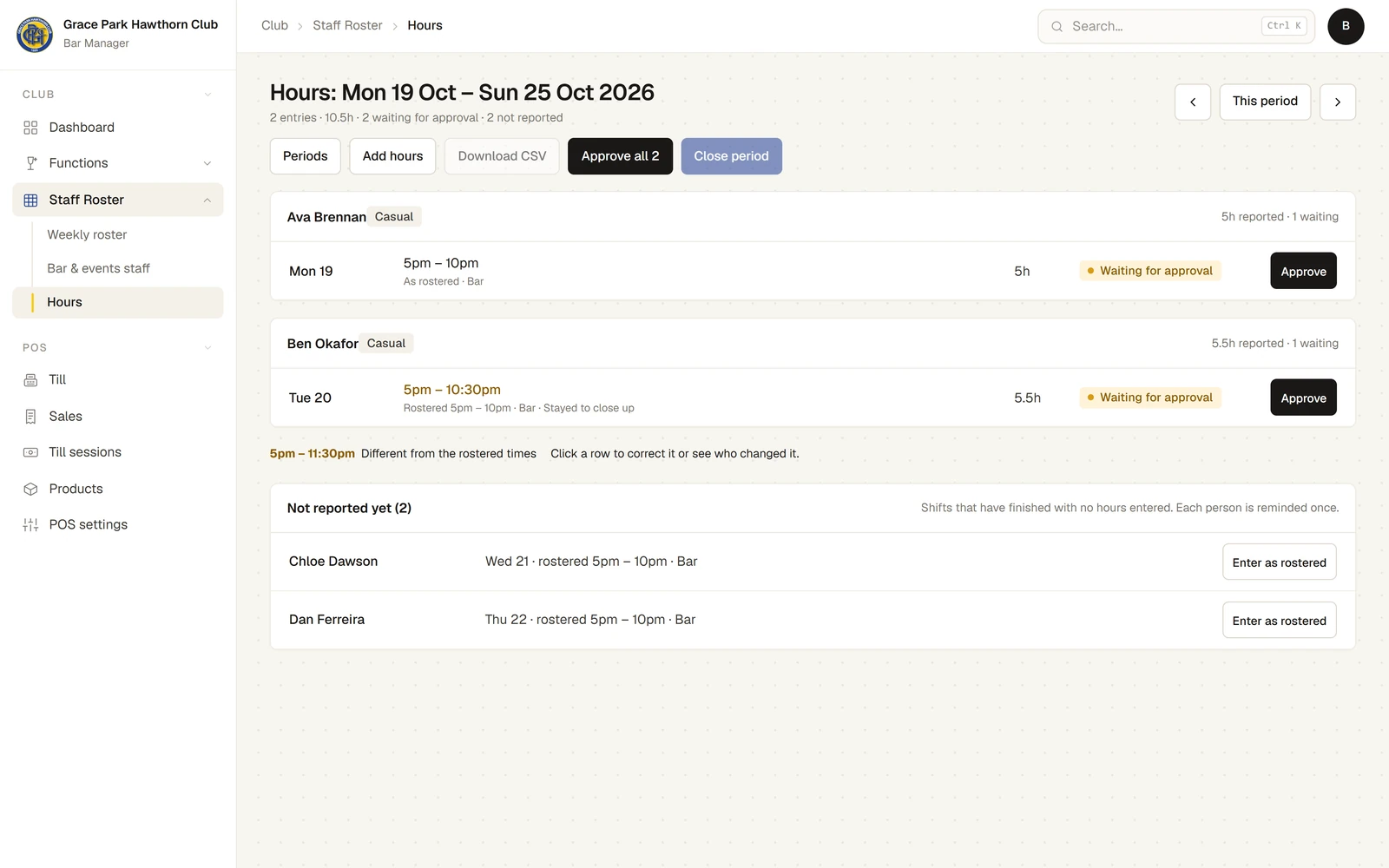The image size is (1389, 868).
Task: Click the Ava Brennan name heading
Action: pyautogui.click(x=326, y=217)
